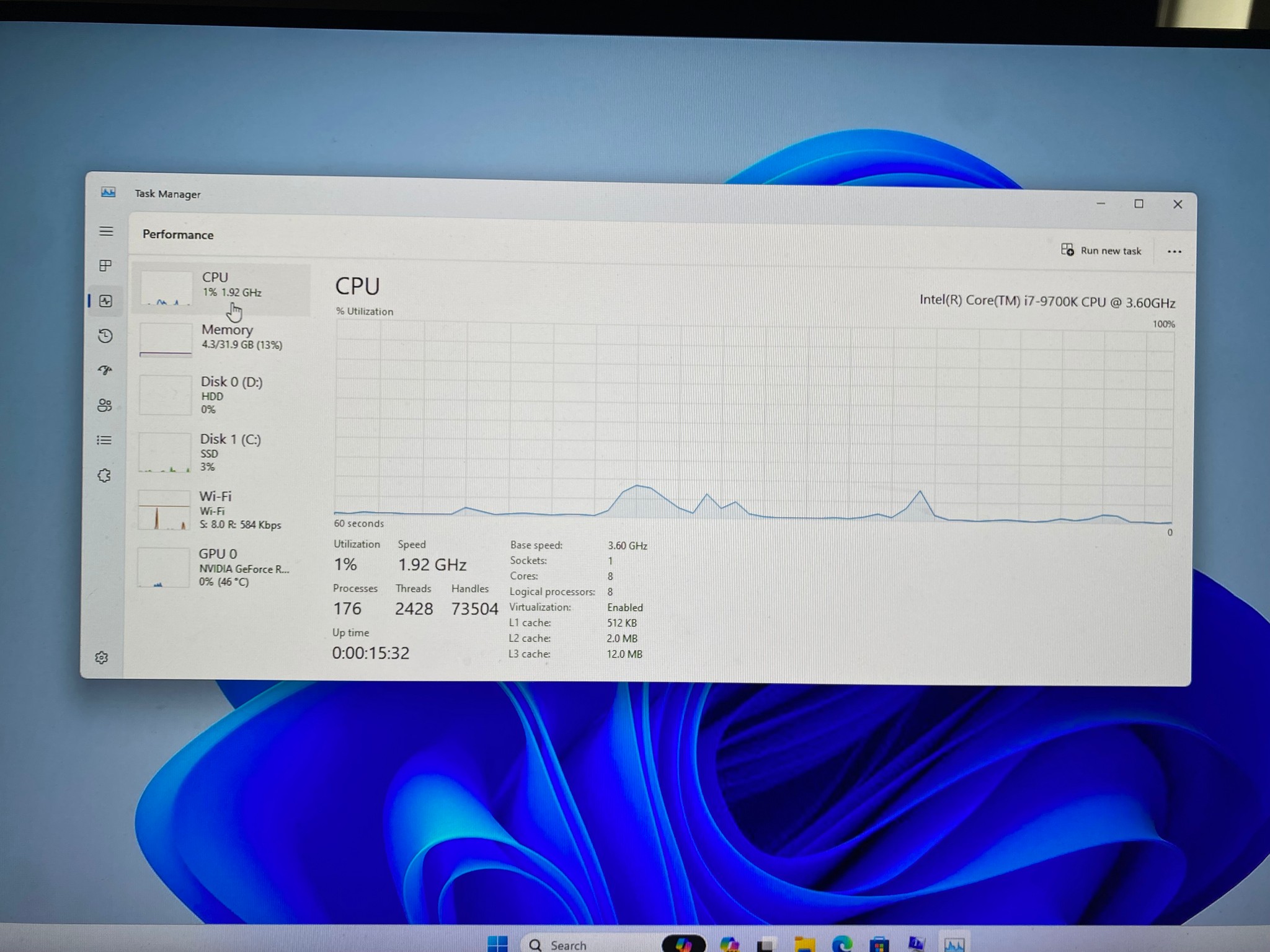Open the Services page puzzle icon

104,475
